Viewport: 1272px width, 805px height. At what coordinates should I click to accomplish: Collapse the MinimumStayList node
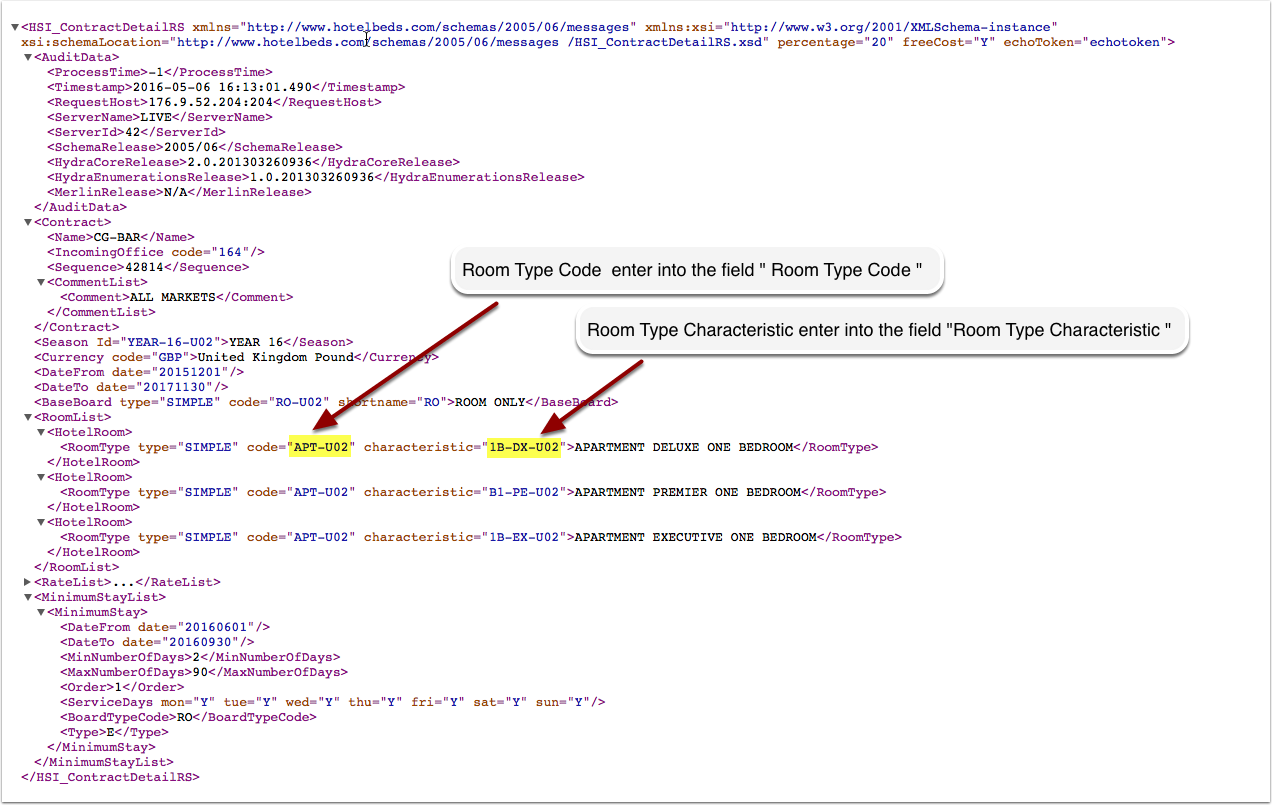click(28, 597)
